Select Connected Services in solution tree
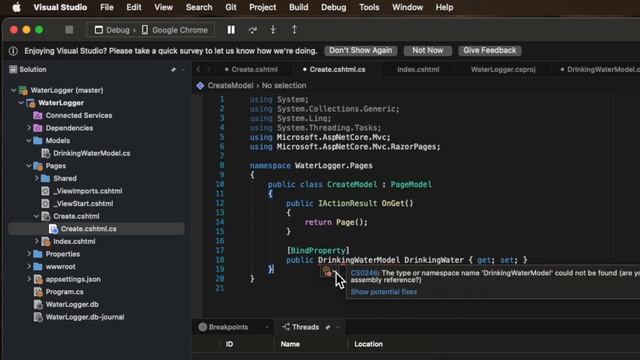The height and width of the screenshot is (360, 640). click(79, 116)
